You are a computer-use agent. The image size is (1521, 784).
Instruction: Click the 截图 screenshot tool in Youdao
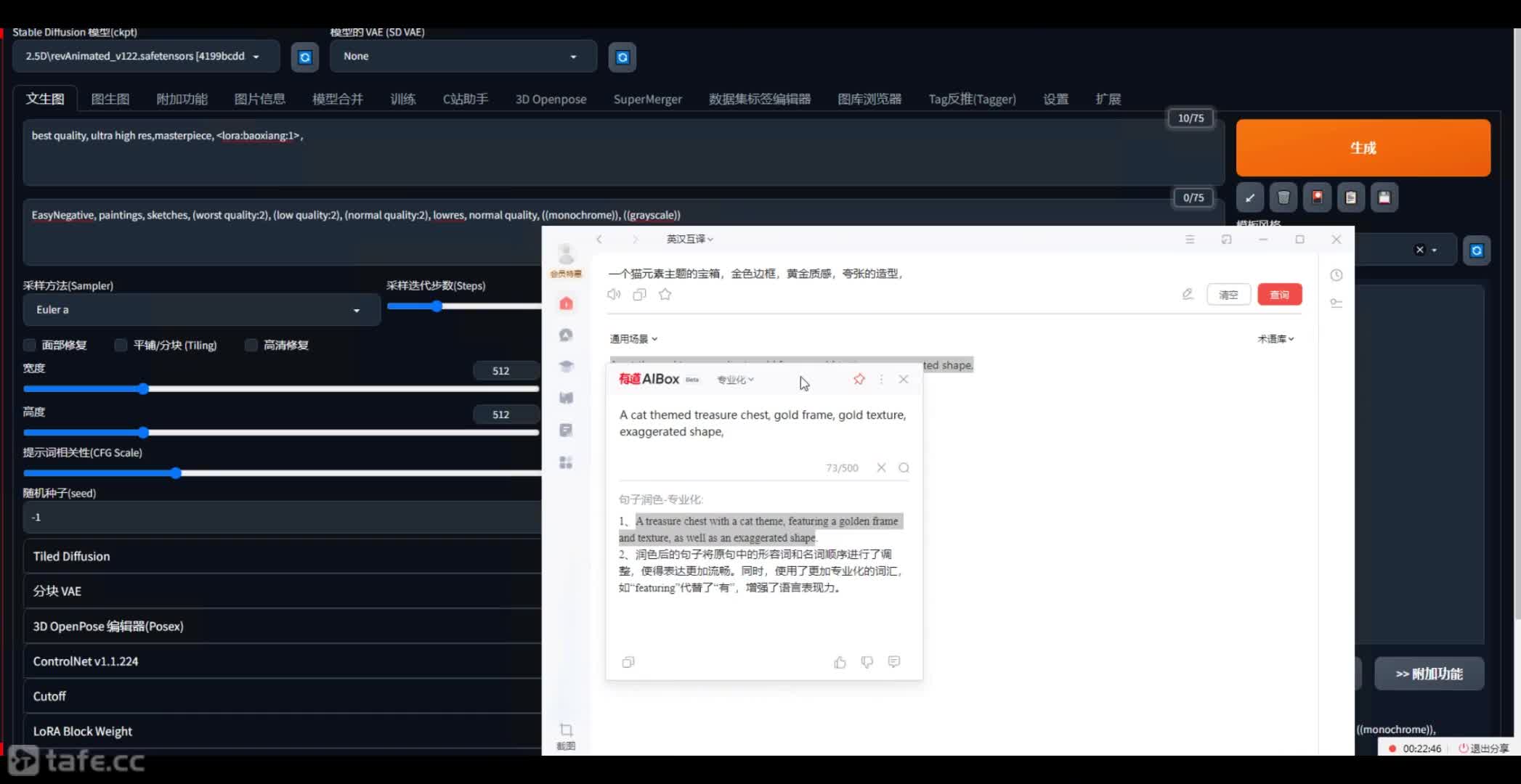(x=566, y=736)
